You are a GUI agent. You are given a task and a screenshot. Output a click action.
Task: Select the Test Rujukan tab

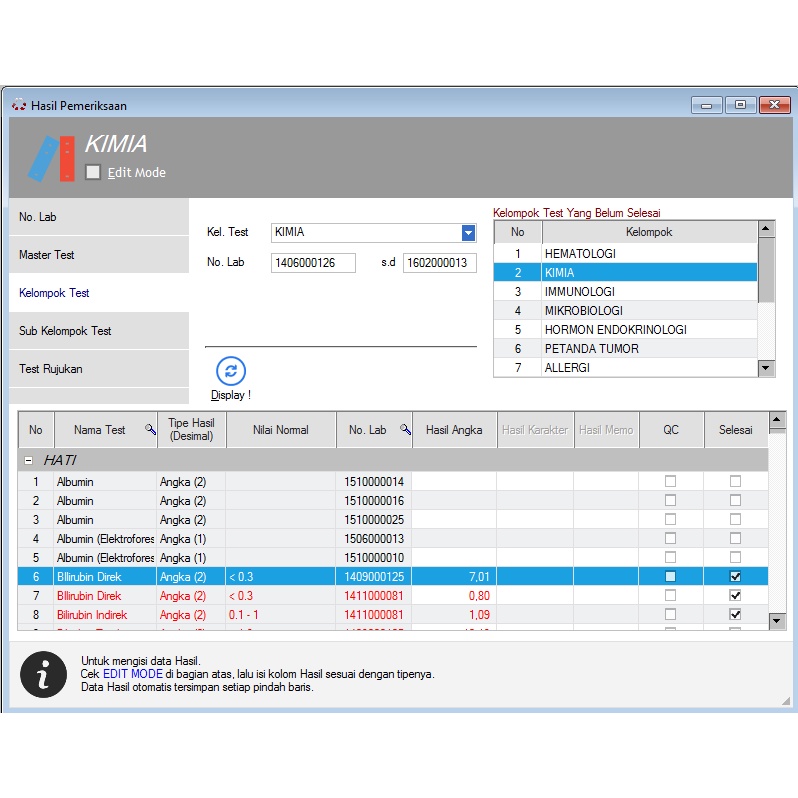[98, 369]
